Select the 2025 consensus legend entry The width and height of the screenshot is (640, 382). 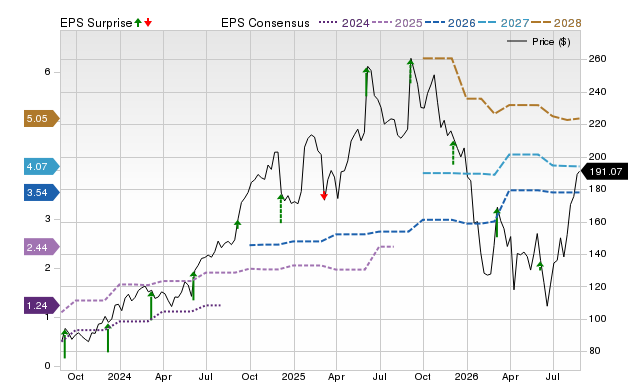(x=397, y=23)
